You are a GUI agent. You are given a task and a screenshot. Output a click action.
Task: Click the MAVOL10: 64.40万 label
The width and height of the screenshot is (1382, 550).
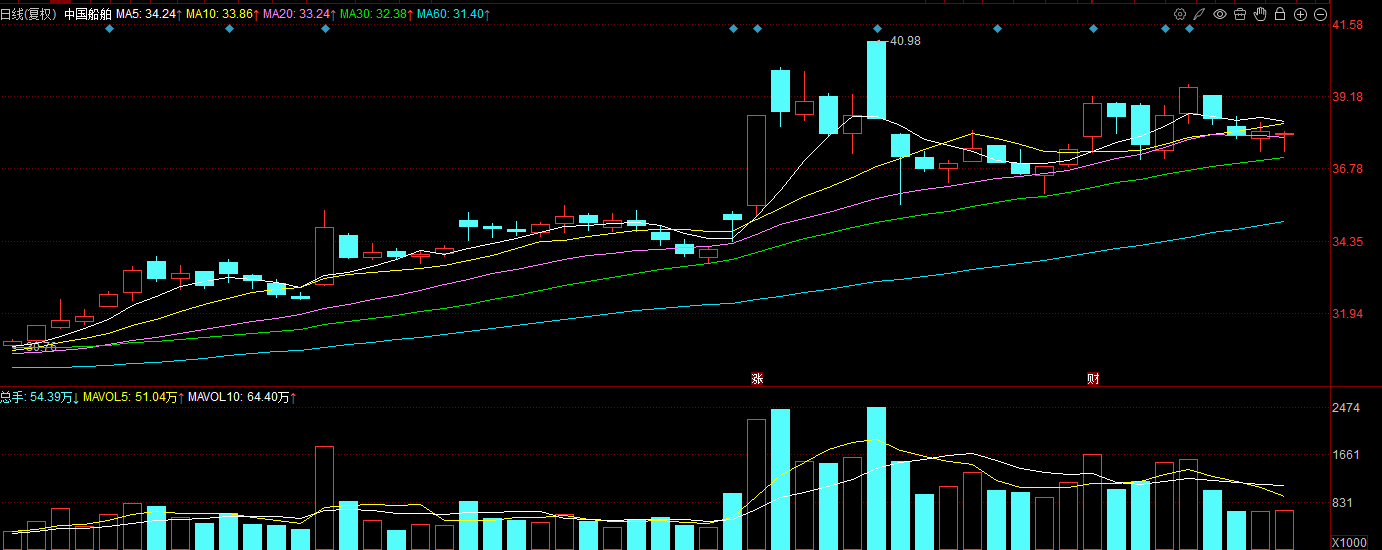click(242, 397)
